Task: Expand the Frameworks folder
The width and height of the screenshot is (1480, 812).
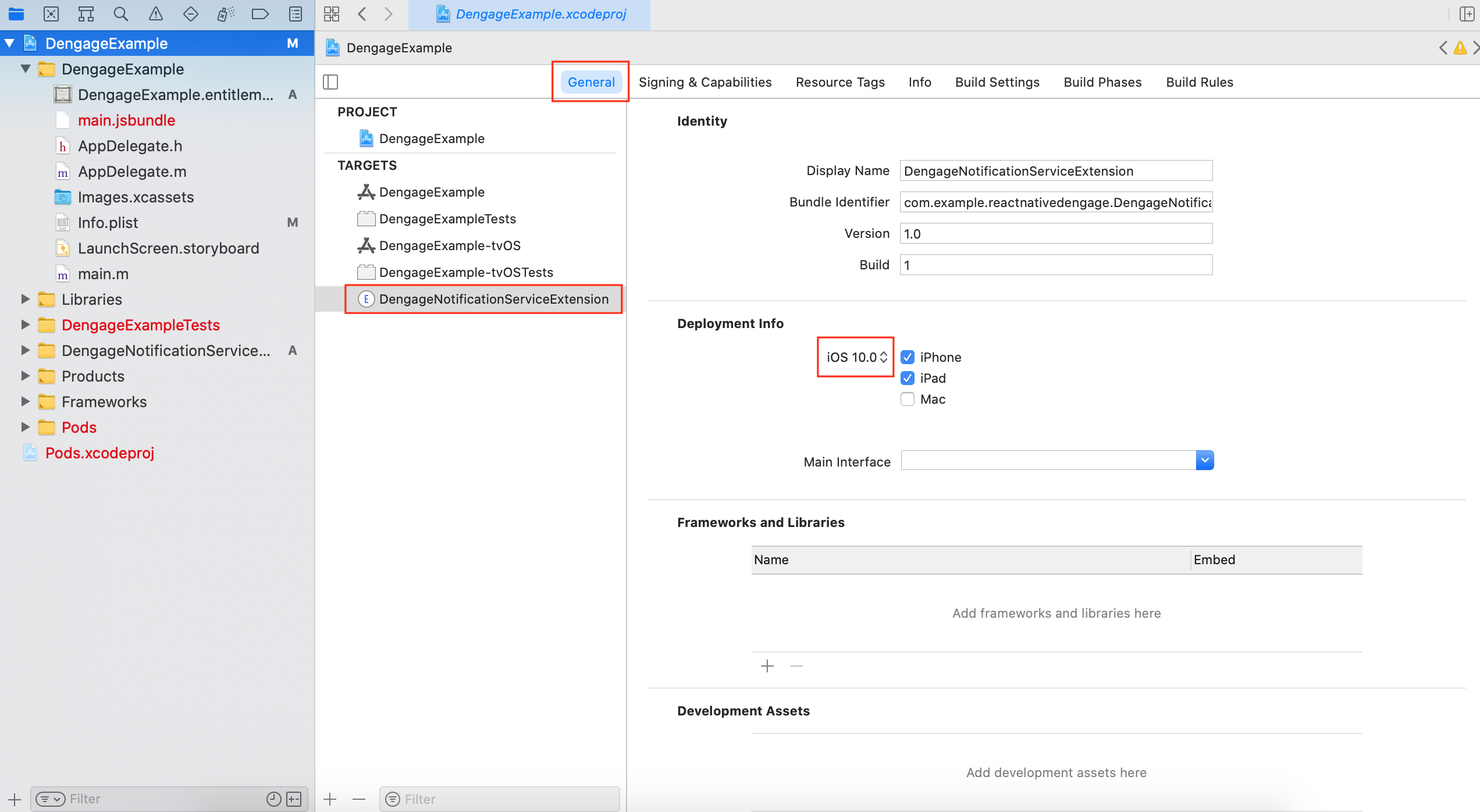Action: (26, 401)
